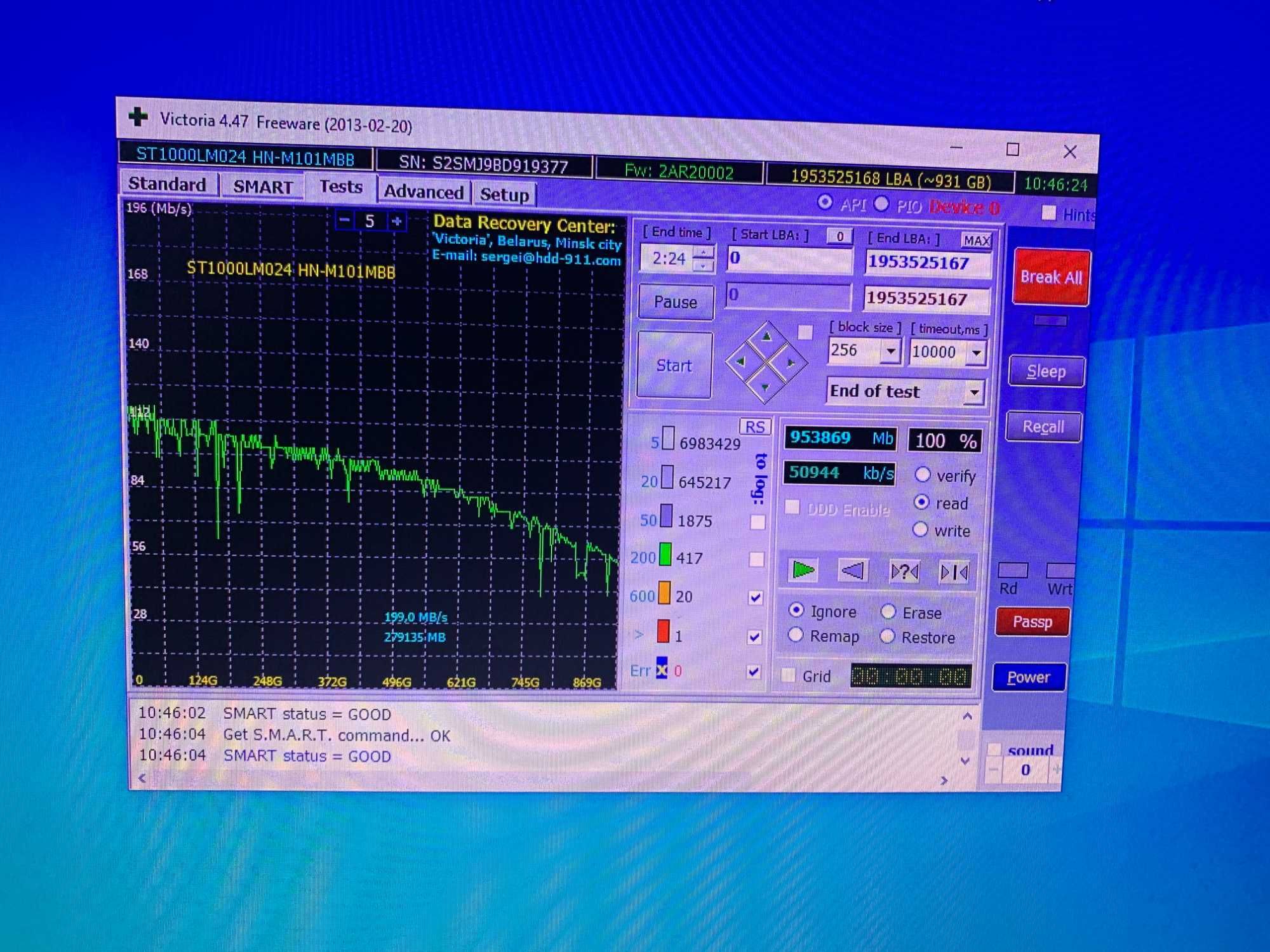Click the Start LBA zero reset button
The image size is (1270, 952).
click(839, 237)
